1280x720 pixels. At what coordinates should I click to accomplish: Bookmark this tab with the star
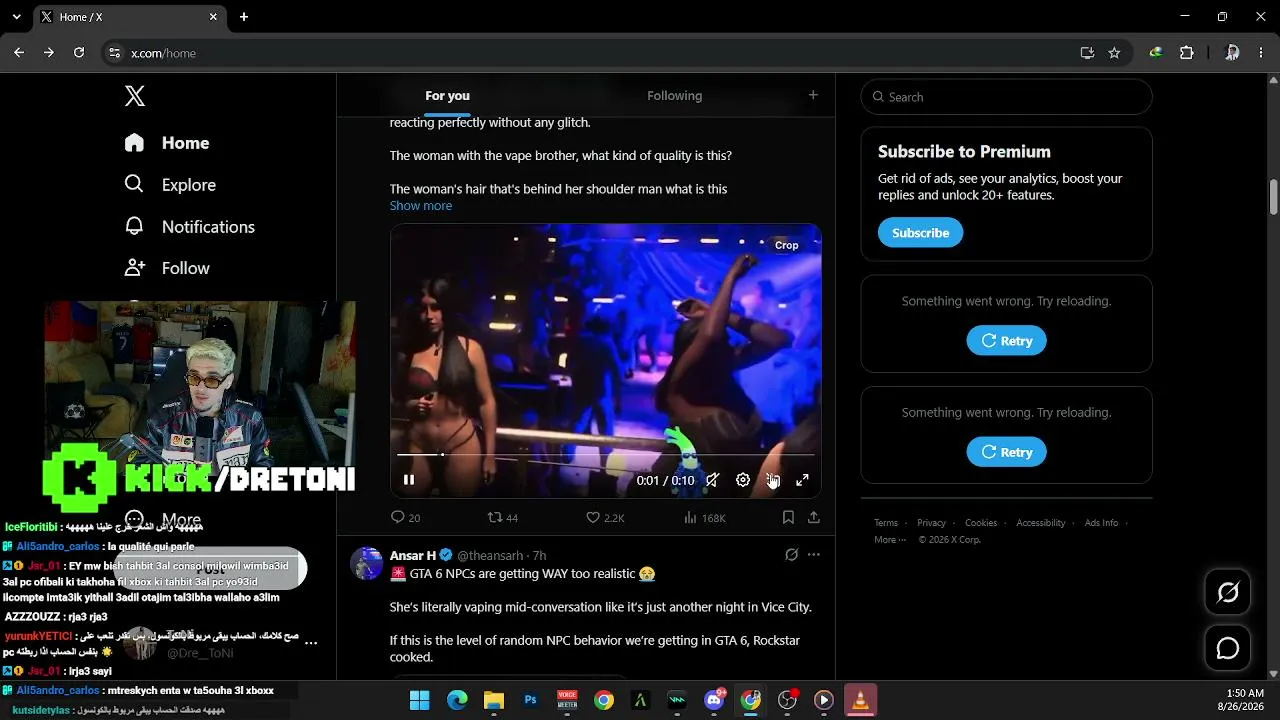click(x=1114, y=53)
